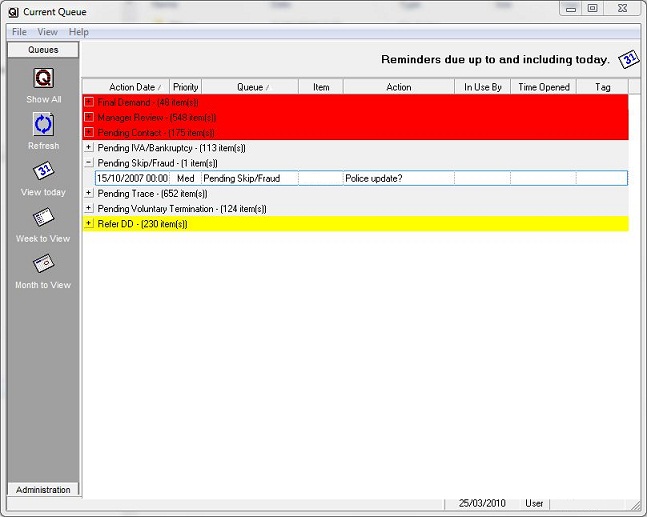
Task: Click the Show All queue icon
Action: (43, 79)
